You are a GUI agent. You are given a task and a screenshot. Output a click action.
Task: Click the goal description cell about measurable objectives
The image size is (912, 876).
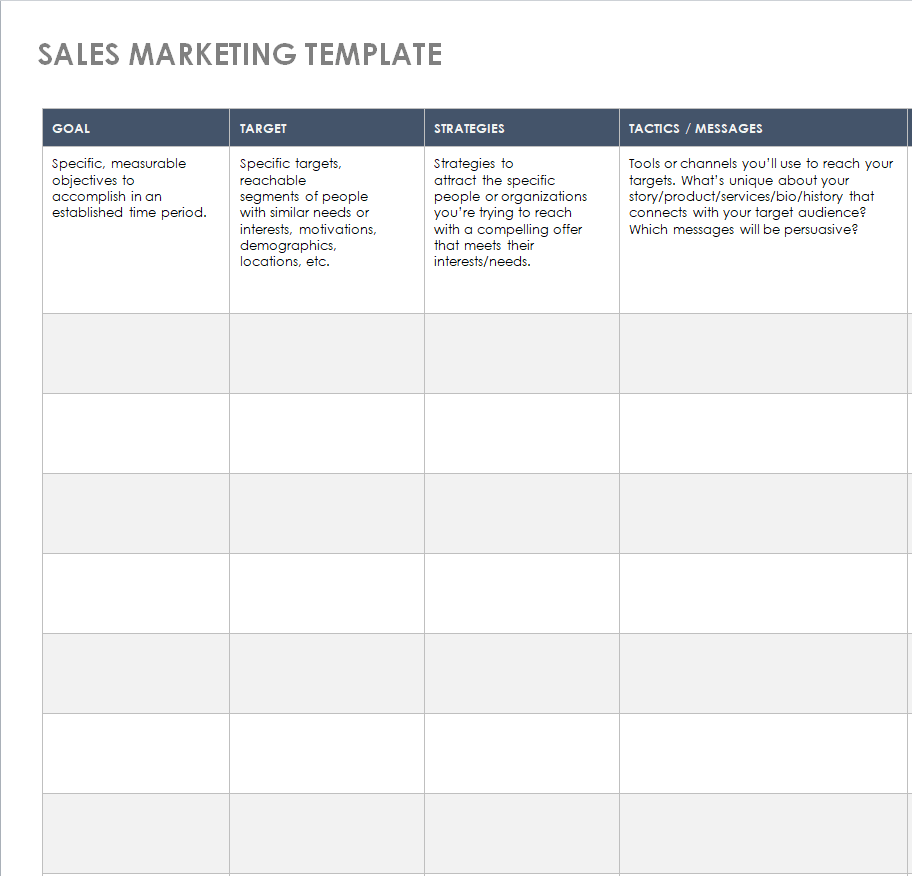click(136, 230)
